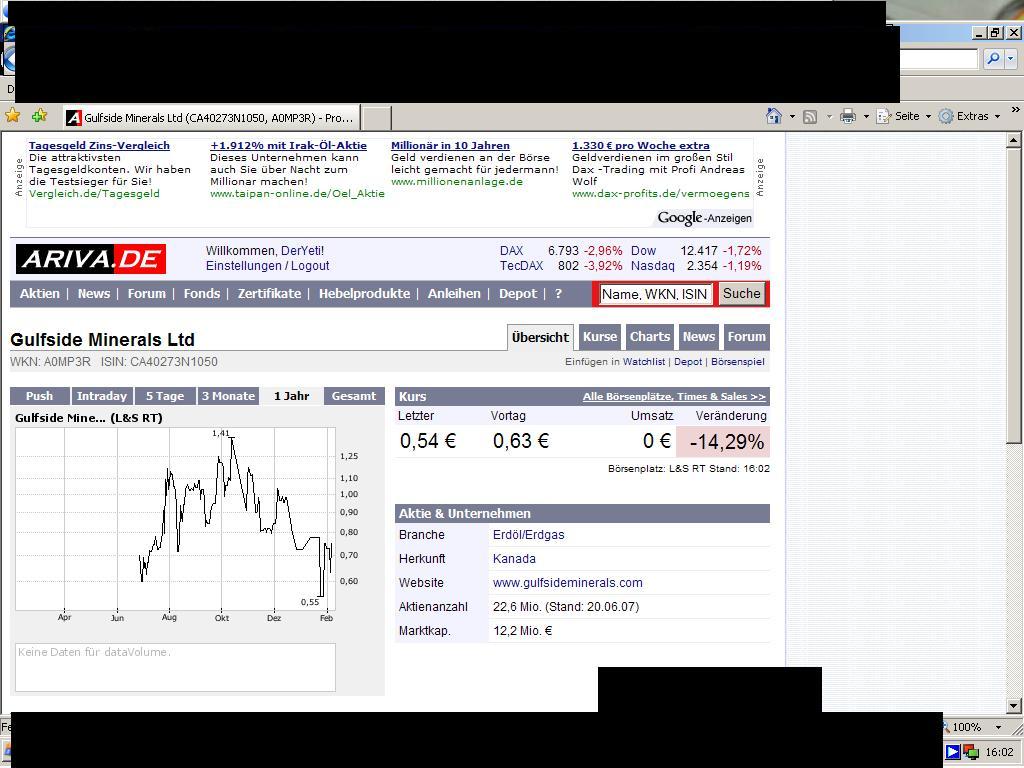Toggle the Push live chart mode
1024x768 pixels.
(x=39, y=395)
